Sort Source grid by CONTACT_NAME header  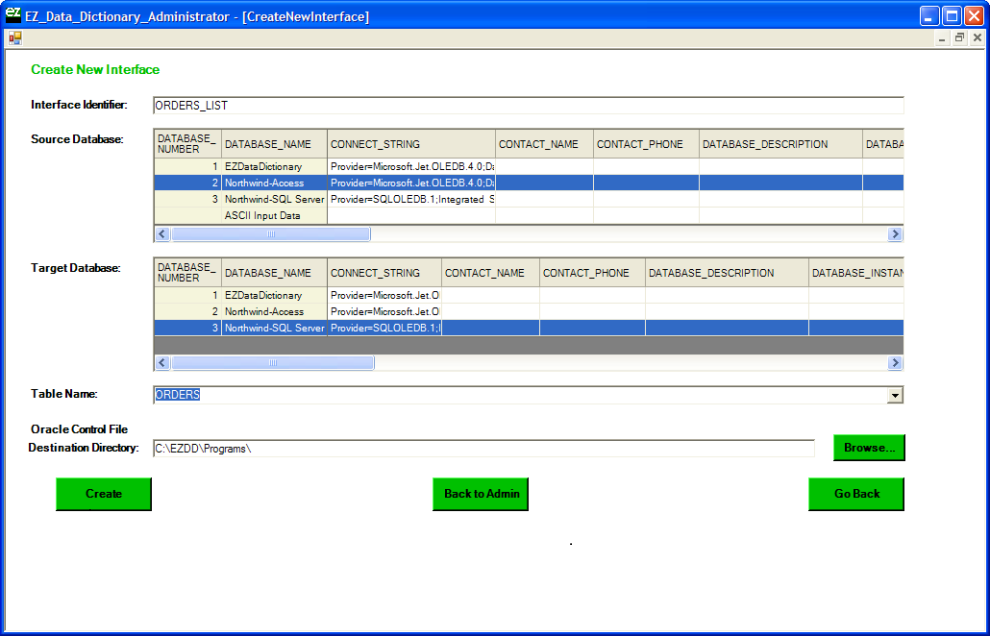543,144
